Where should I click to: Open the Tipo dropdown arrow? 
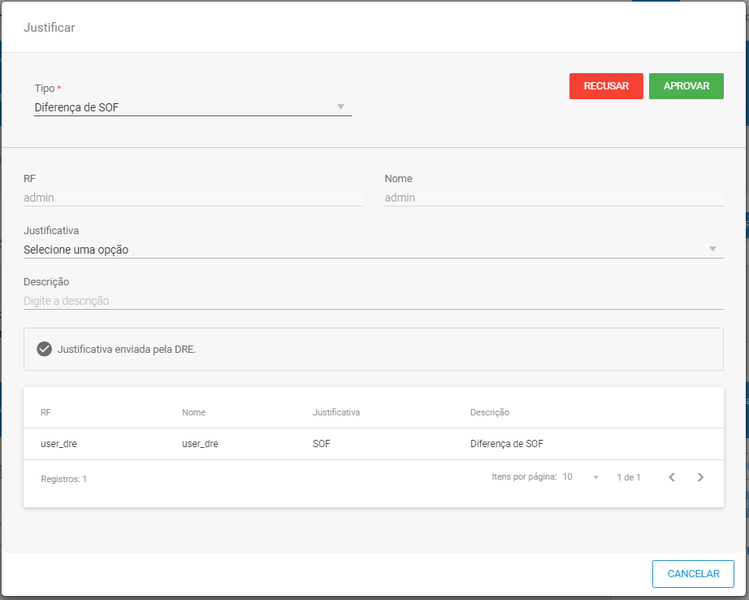(x=341, y=107)
